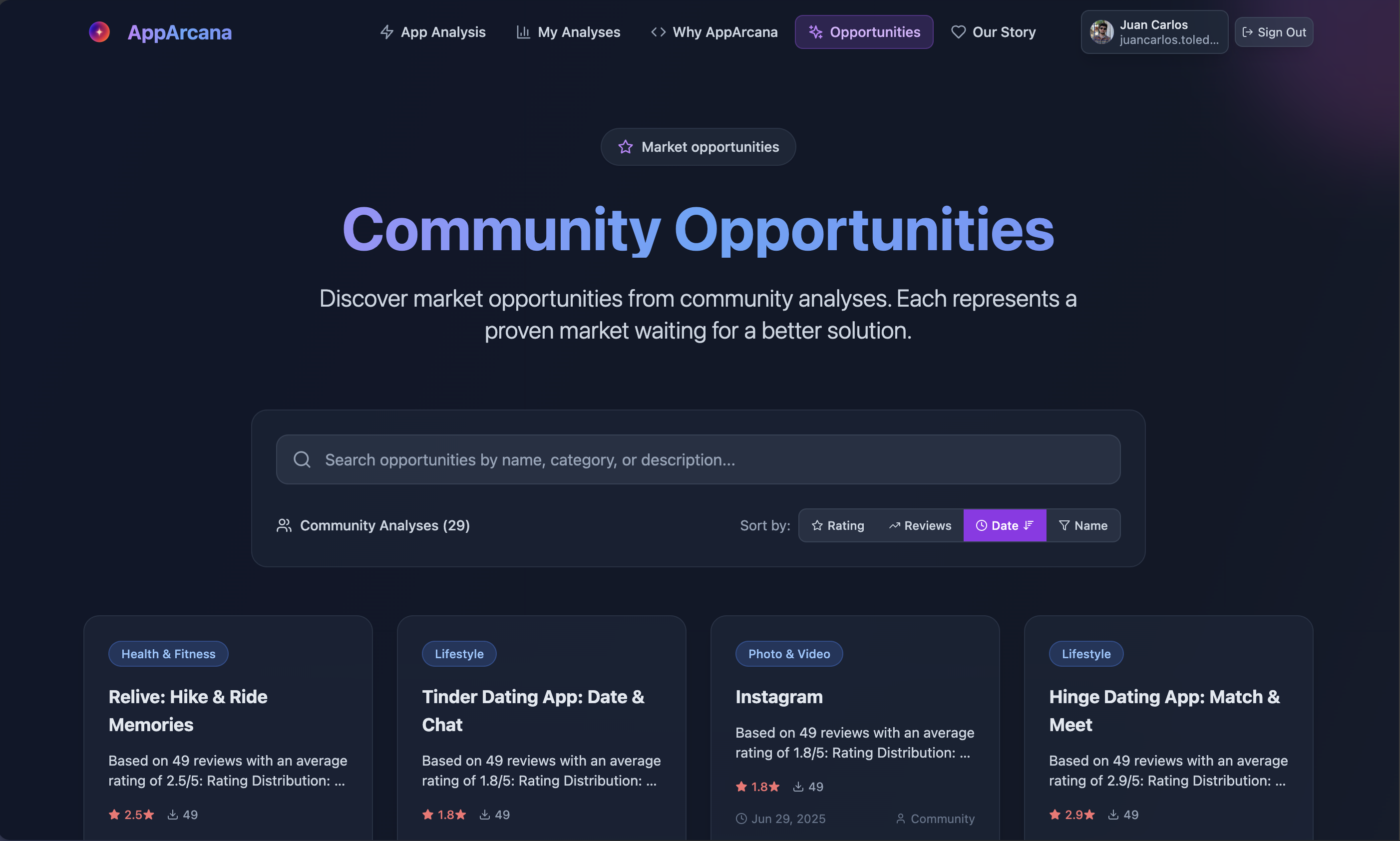Sort opportunities by Rating

(837, 525)
